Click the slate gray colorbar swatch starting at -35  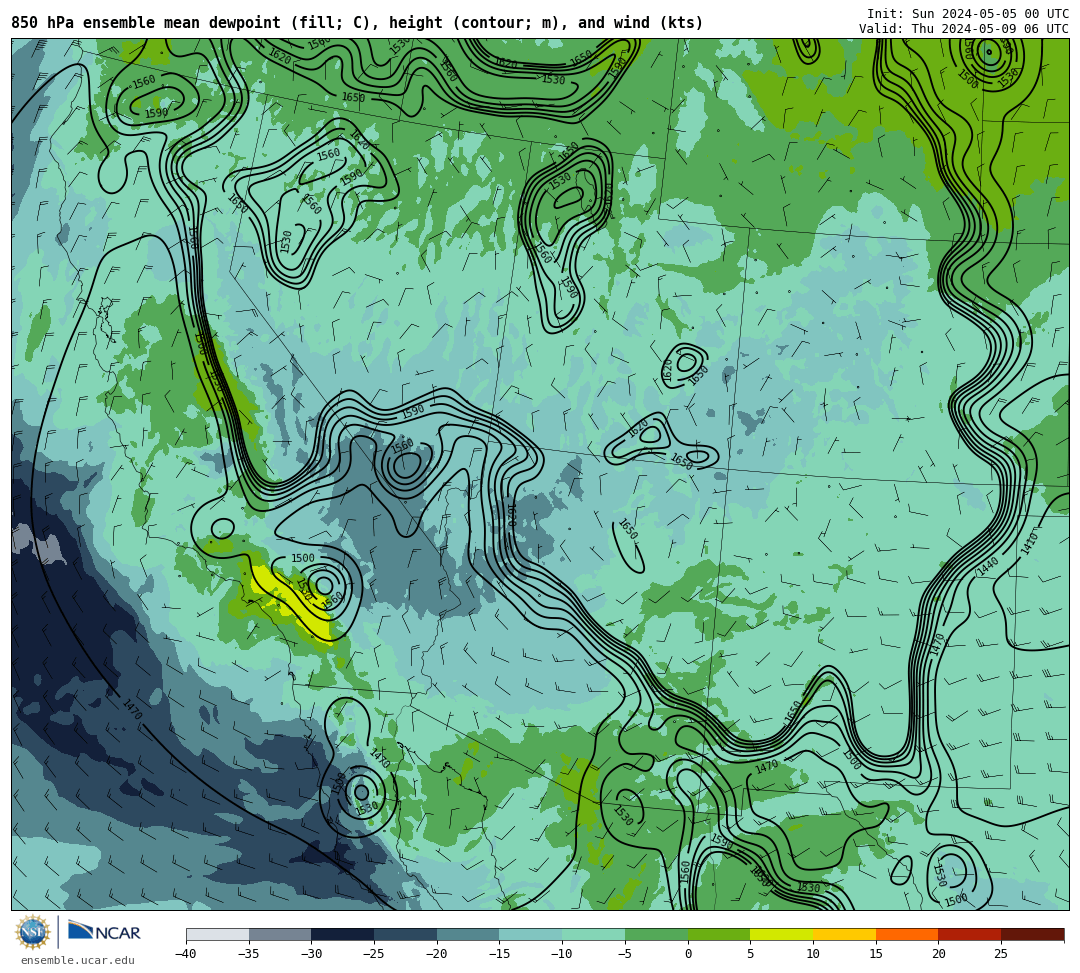point(280,934)
